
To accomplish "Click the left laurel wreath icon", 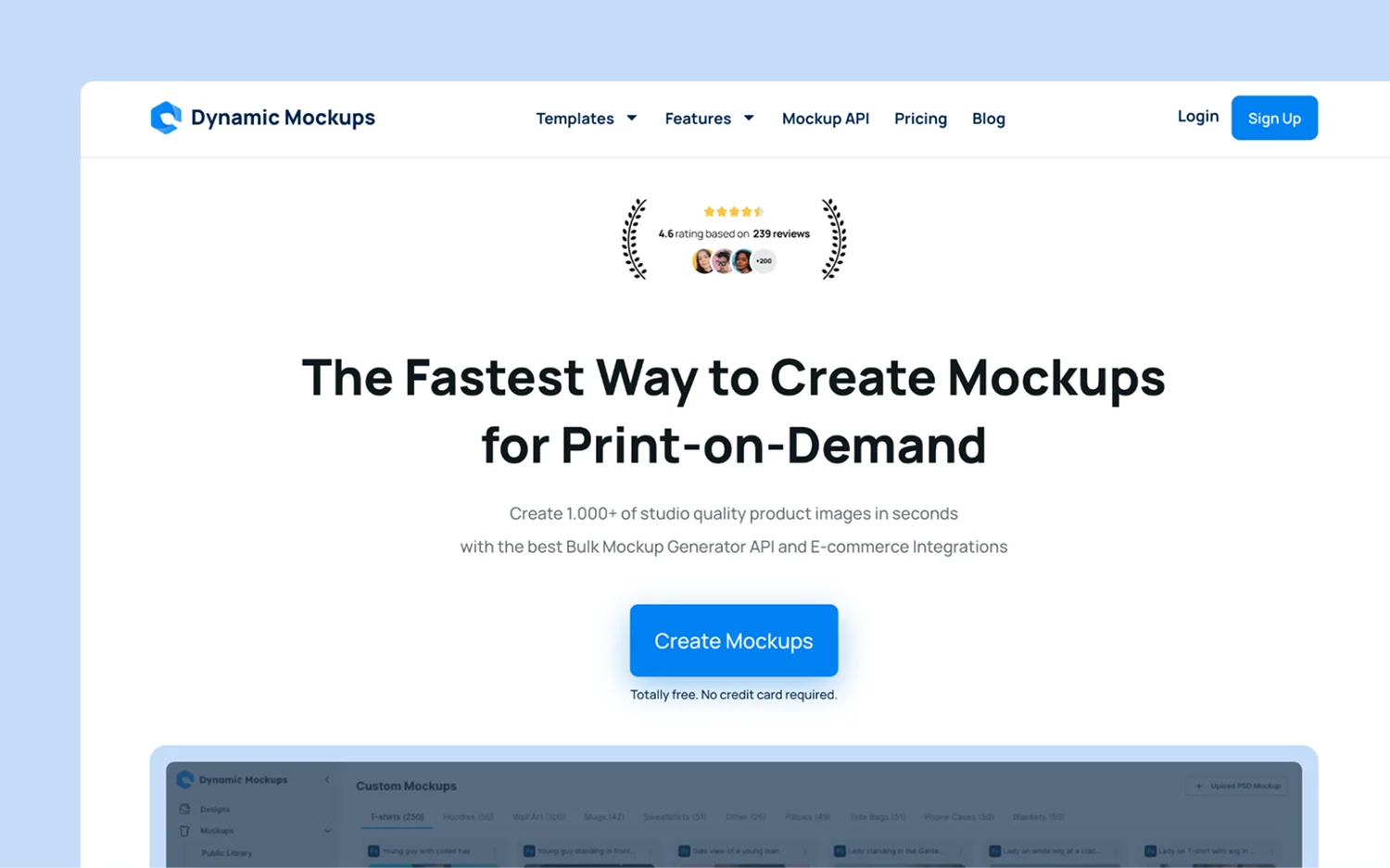I will 635,239.
